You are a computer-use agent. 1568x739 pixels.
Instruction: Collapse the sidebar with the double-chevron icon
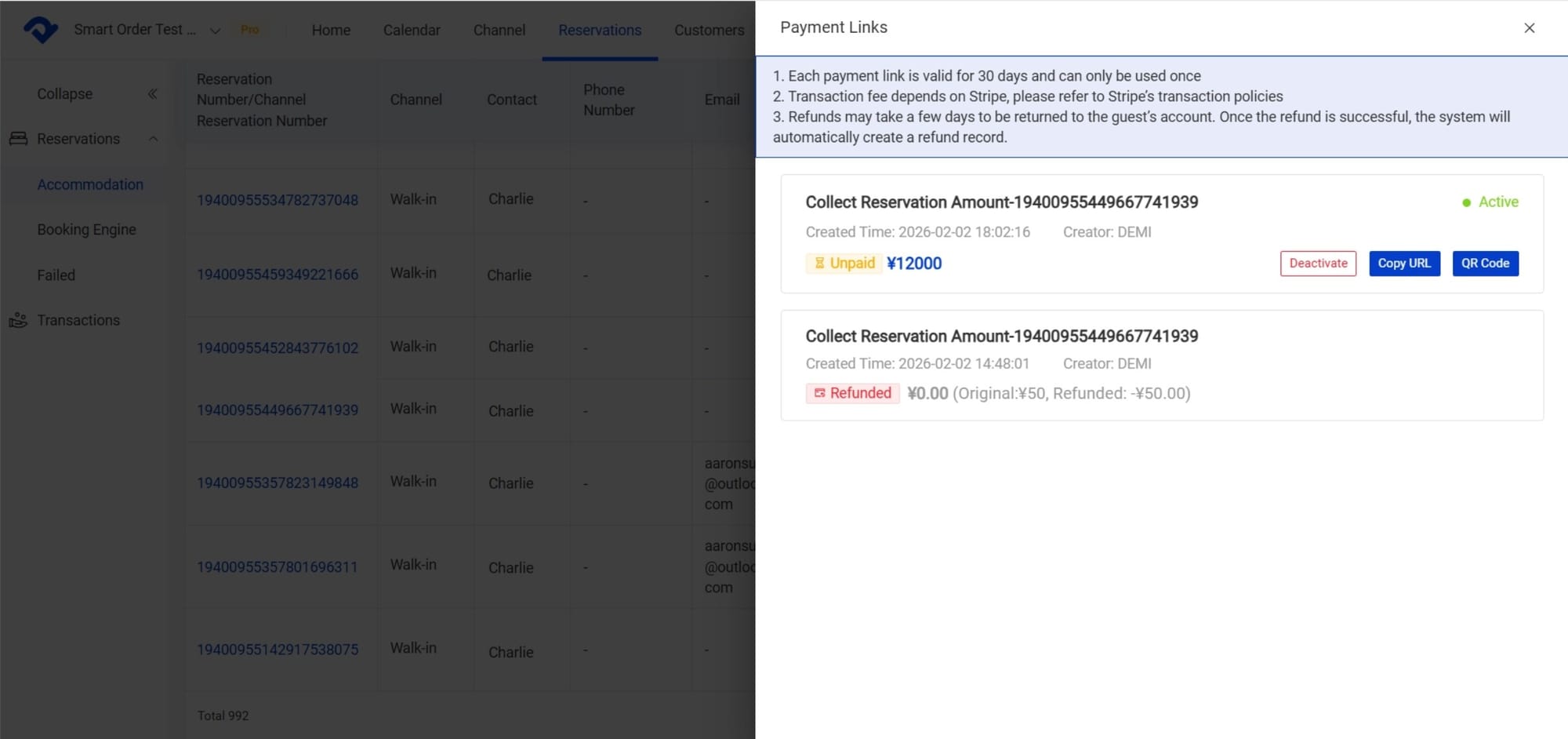point(154,93)
